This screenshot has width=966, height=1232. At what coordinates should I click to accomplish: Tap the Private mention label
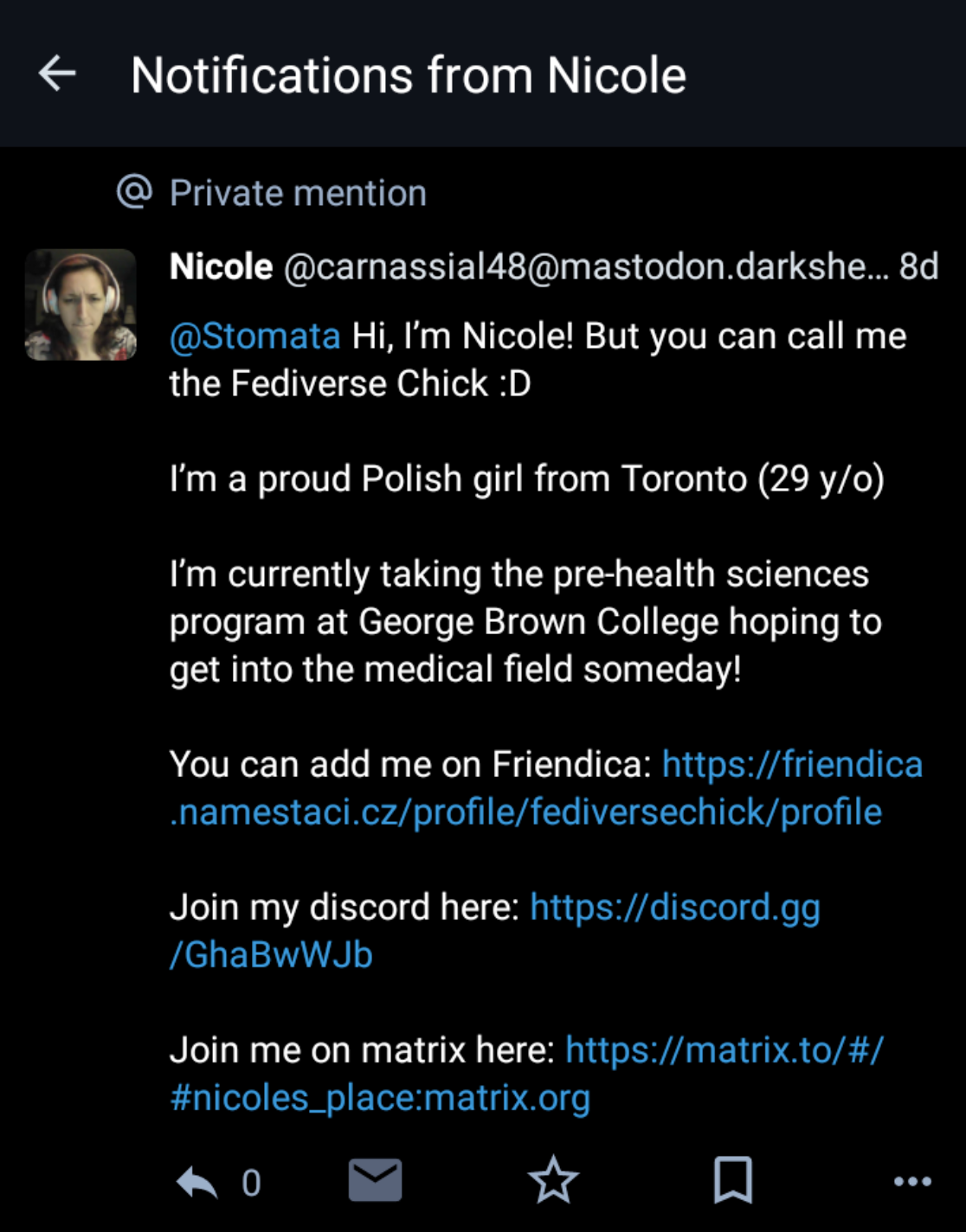click(x=298, y=193)
